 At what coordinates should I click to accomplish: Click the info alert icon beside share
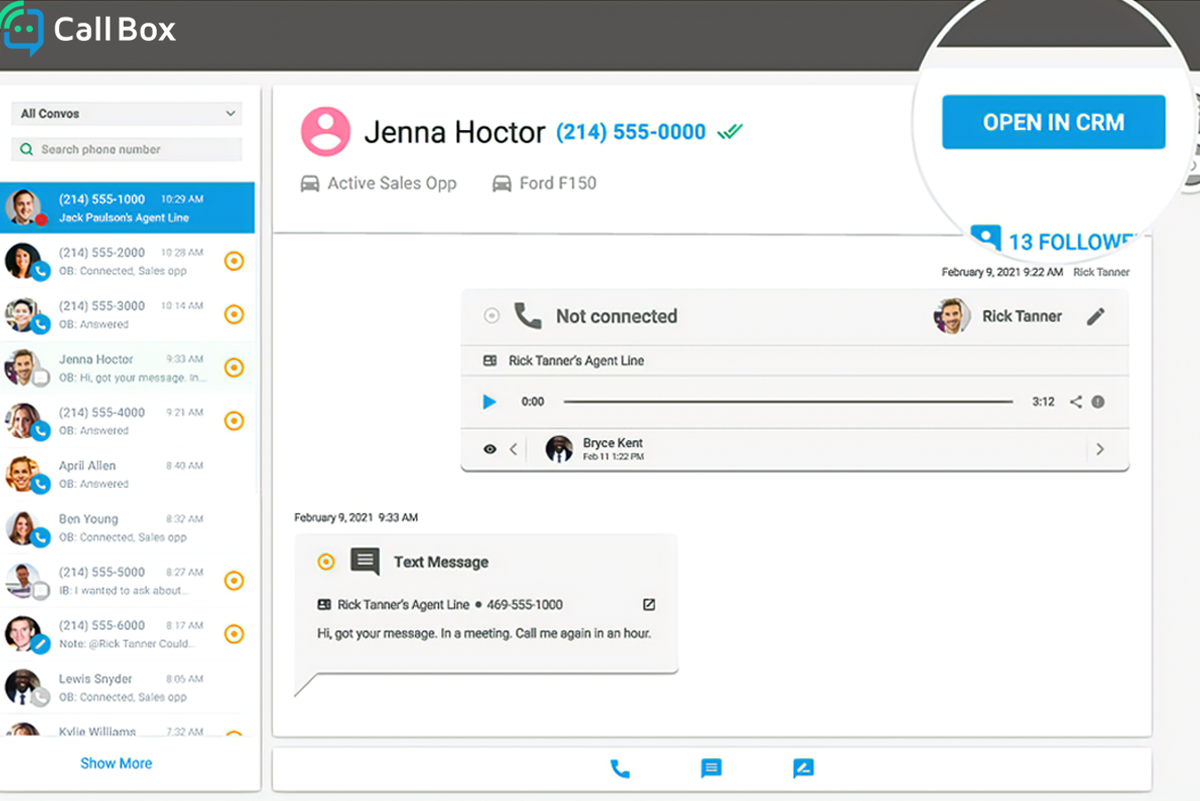coord(1098,402)
